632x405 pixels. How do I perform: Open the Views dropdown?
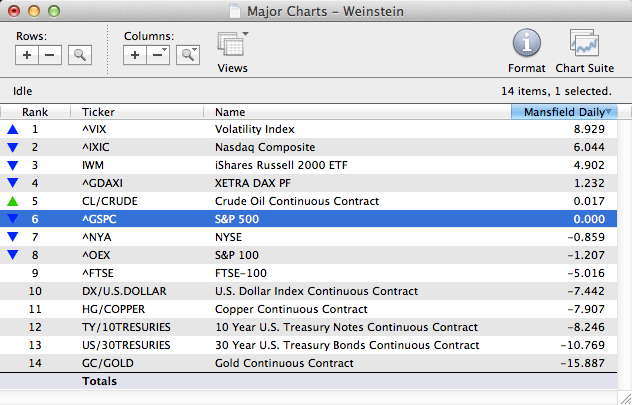pyautogui.click(x=233, y=46)
